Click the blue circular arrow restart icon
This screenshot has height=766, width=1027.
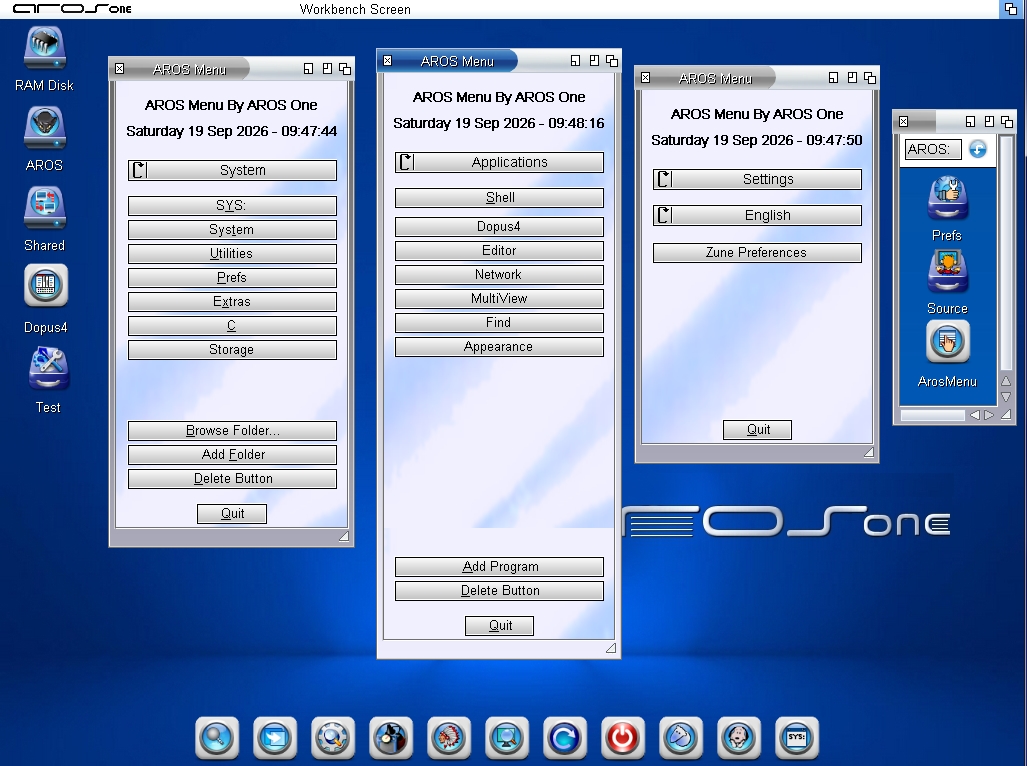coord(565,737)
